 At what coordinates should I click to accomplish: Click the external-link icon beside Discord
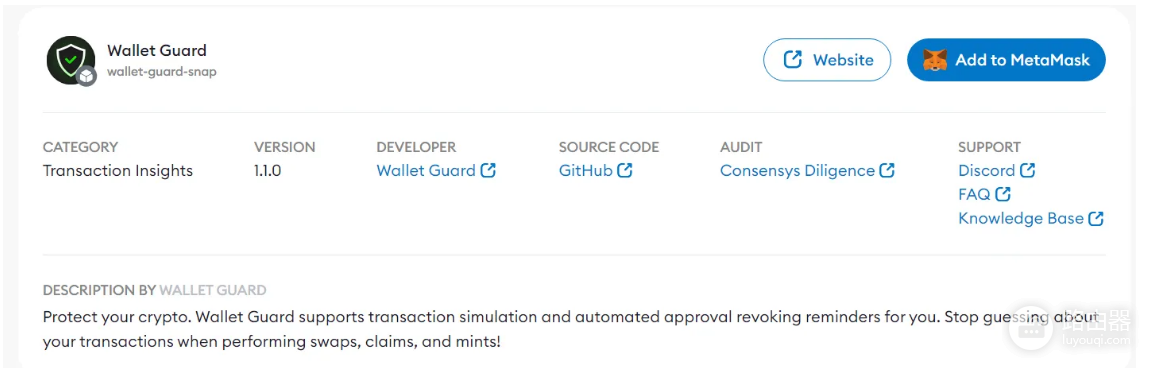[x=1027, y=171]
